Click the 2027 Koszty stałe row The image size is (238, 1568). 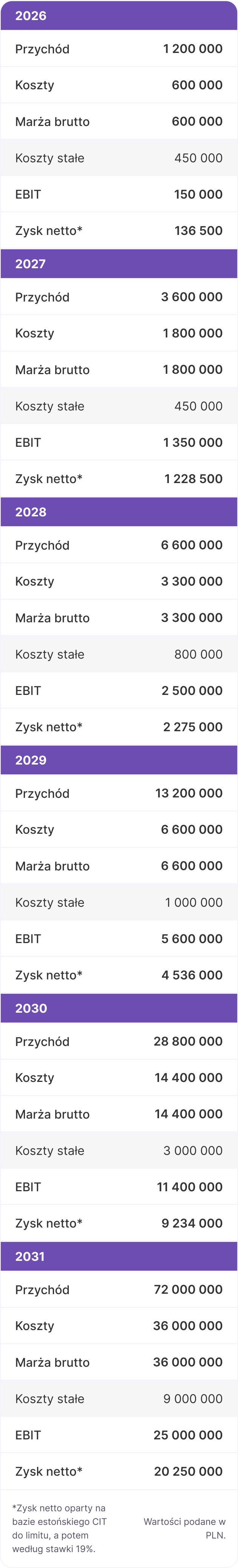point(119,406)
